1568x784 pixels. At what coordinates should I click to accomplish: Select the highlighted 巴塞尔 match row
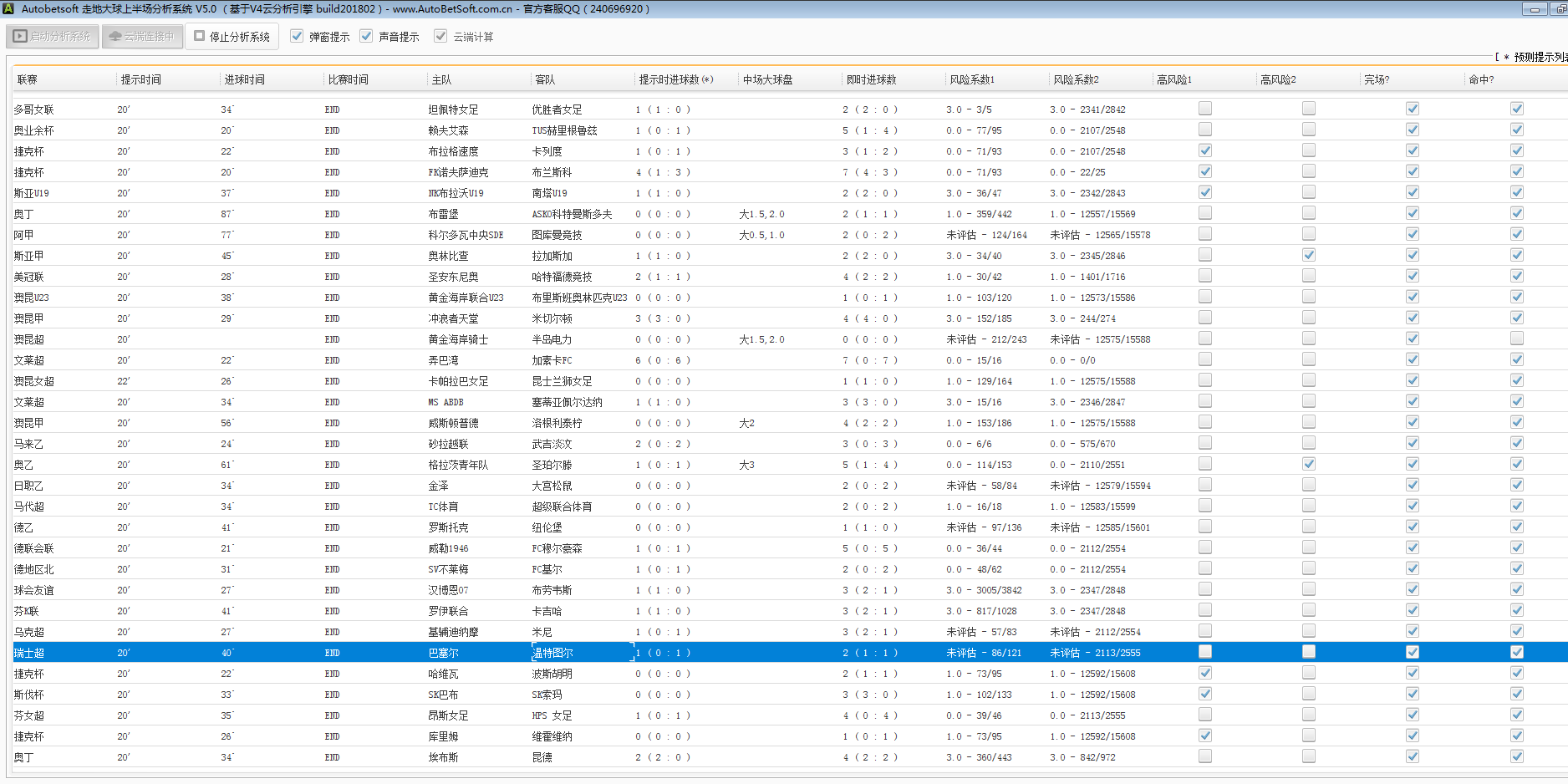[443, 653]
